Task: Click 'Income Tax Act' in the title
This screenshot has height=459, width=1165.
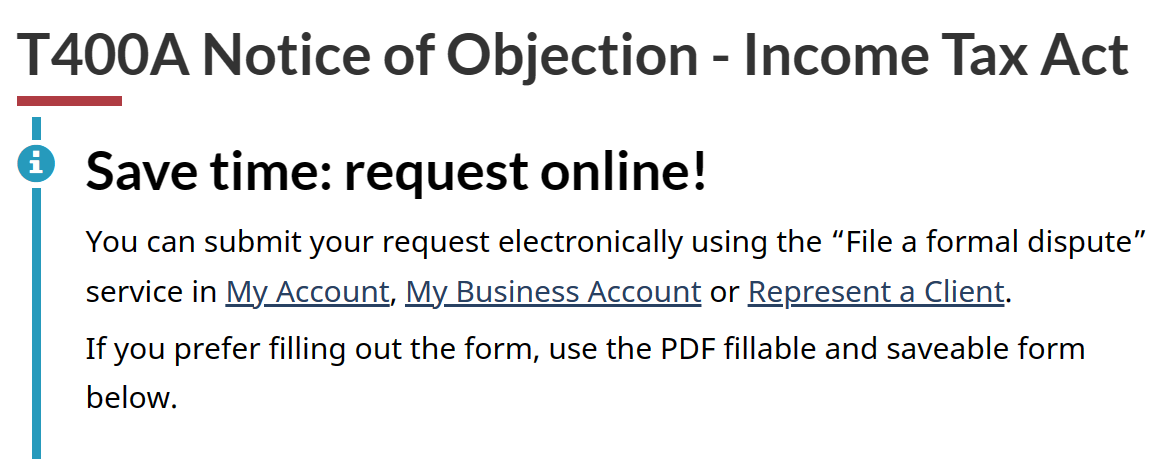Action: (x=936, y=56)
